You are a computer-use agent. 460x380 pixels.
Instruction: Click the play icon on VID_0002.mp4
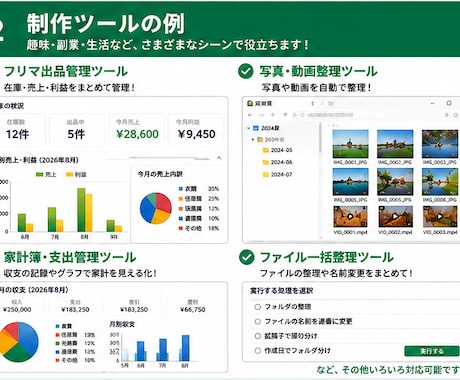pyautogui.click(x=395, y=217)
